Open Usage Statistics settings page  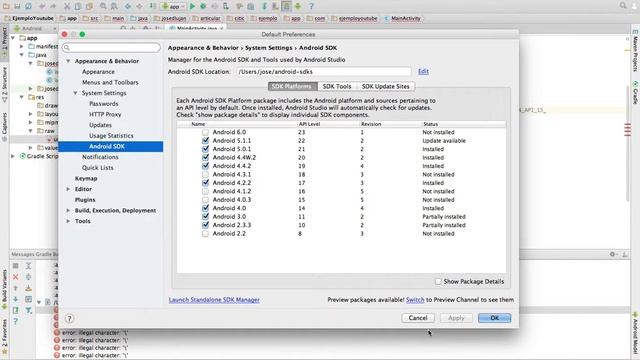111,136
